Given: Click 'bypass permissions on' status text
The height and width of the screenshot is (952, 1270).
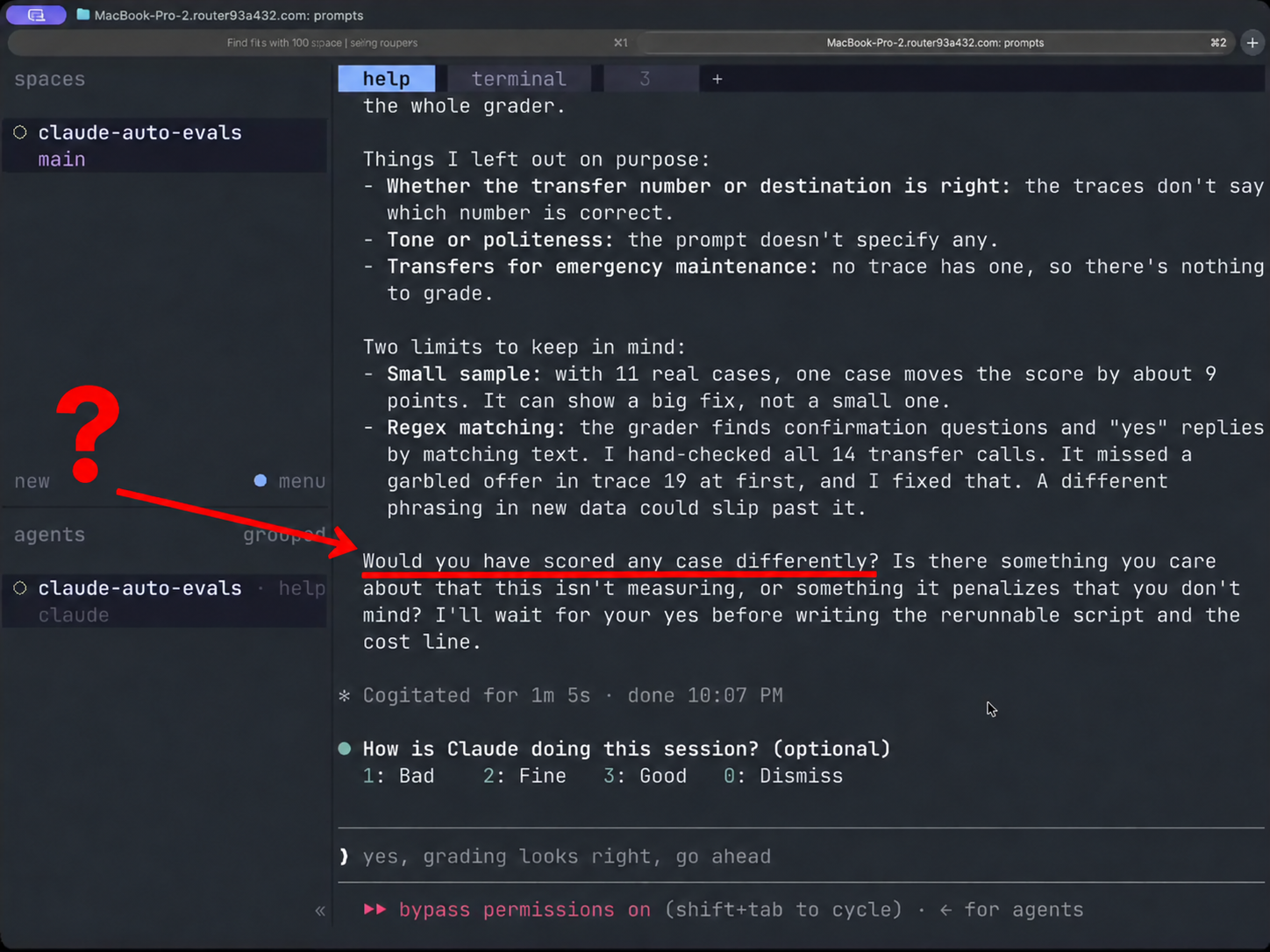Looking at the screenshot, I should 524,910.
